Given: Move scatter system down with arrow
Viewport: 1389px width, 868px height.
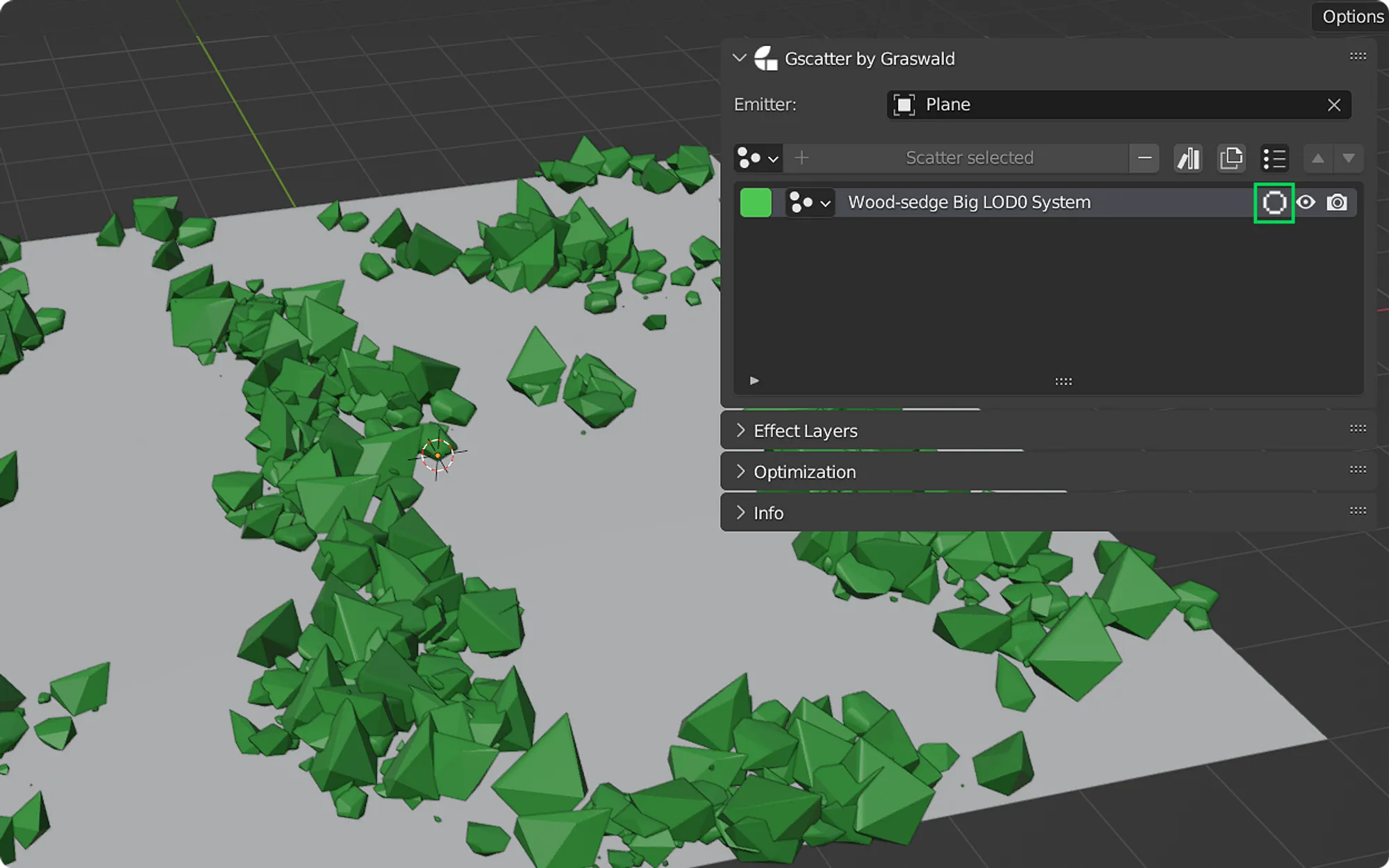Looking at the screenshot, I should pyautogui.click(x=1349, y=158).
